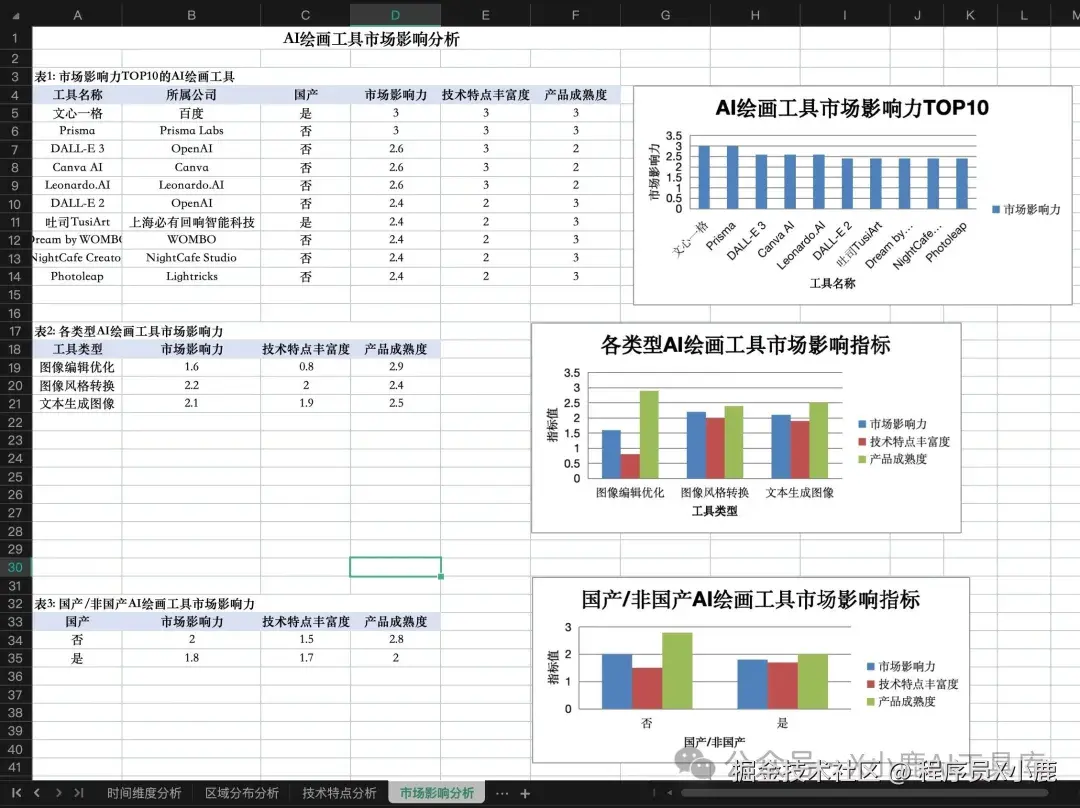The width and height of the screenshot is (1080, 808).
Task: Select cell 表2: 各类型AI绘画工具市场影响力
Action: 129,331
